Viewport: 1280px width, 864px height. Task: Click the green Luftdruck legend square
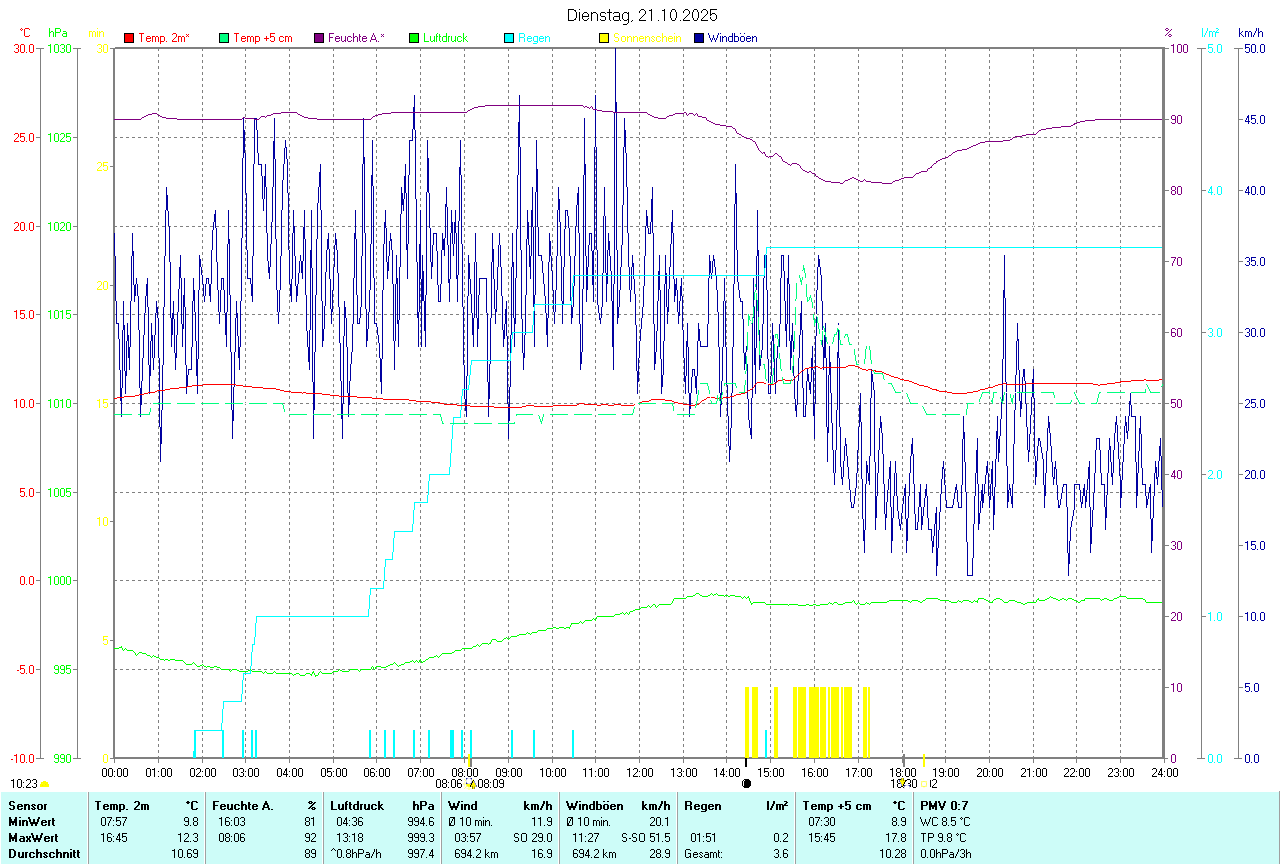414,38
